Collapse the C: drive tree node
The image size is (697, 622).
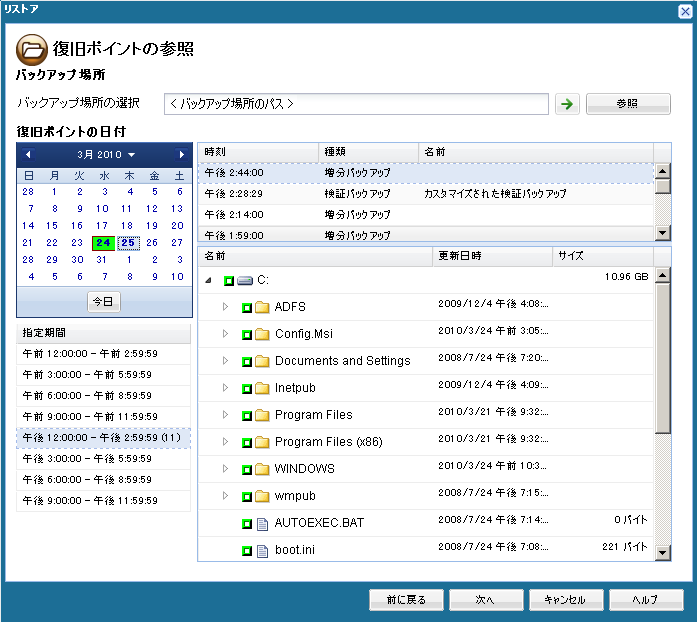[208, 281]
